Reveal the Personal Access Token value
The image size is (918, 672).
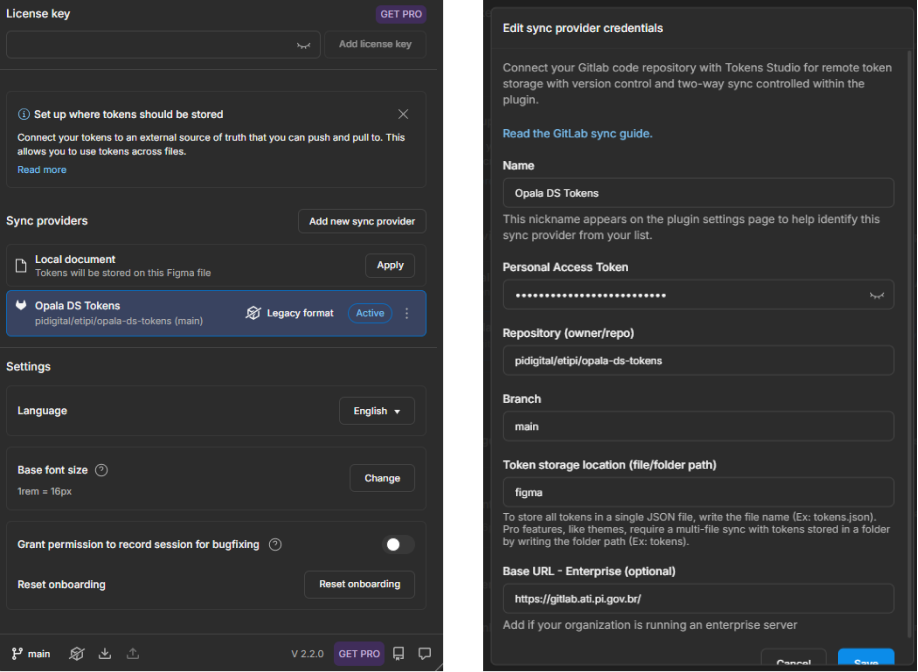876,296
